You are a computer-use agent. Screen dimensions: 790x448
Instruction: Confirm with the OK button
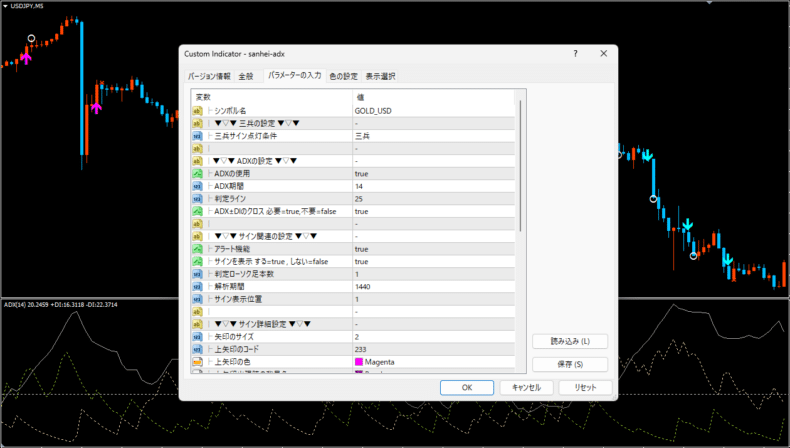coord(467,388)
